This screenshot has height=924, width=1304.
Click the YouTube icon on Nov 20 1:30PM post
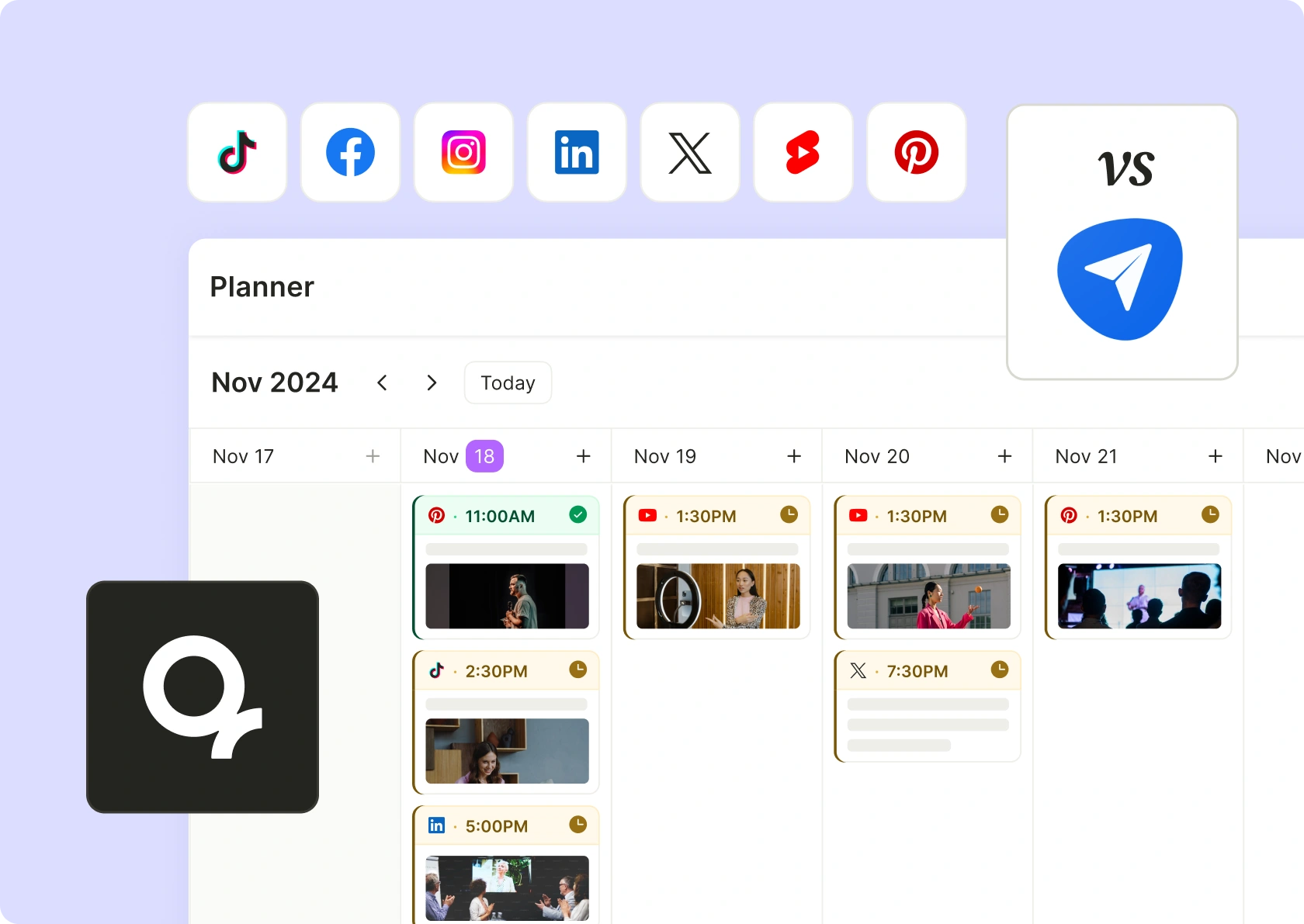(858, 515)
